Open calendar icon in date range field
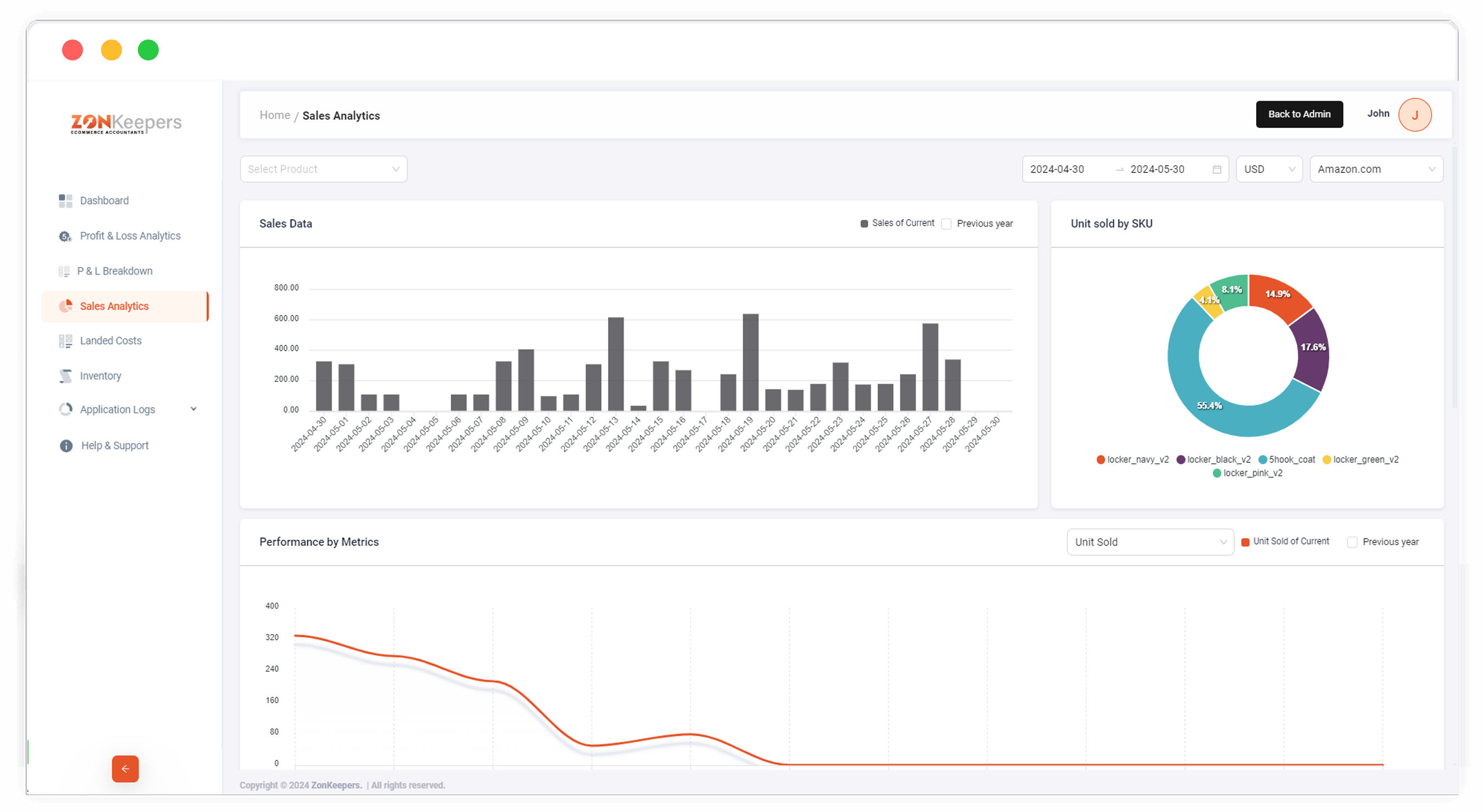Screen dimensions: 1483x812 click(x=1217, y=169)
